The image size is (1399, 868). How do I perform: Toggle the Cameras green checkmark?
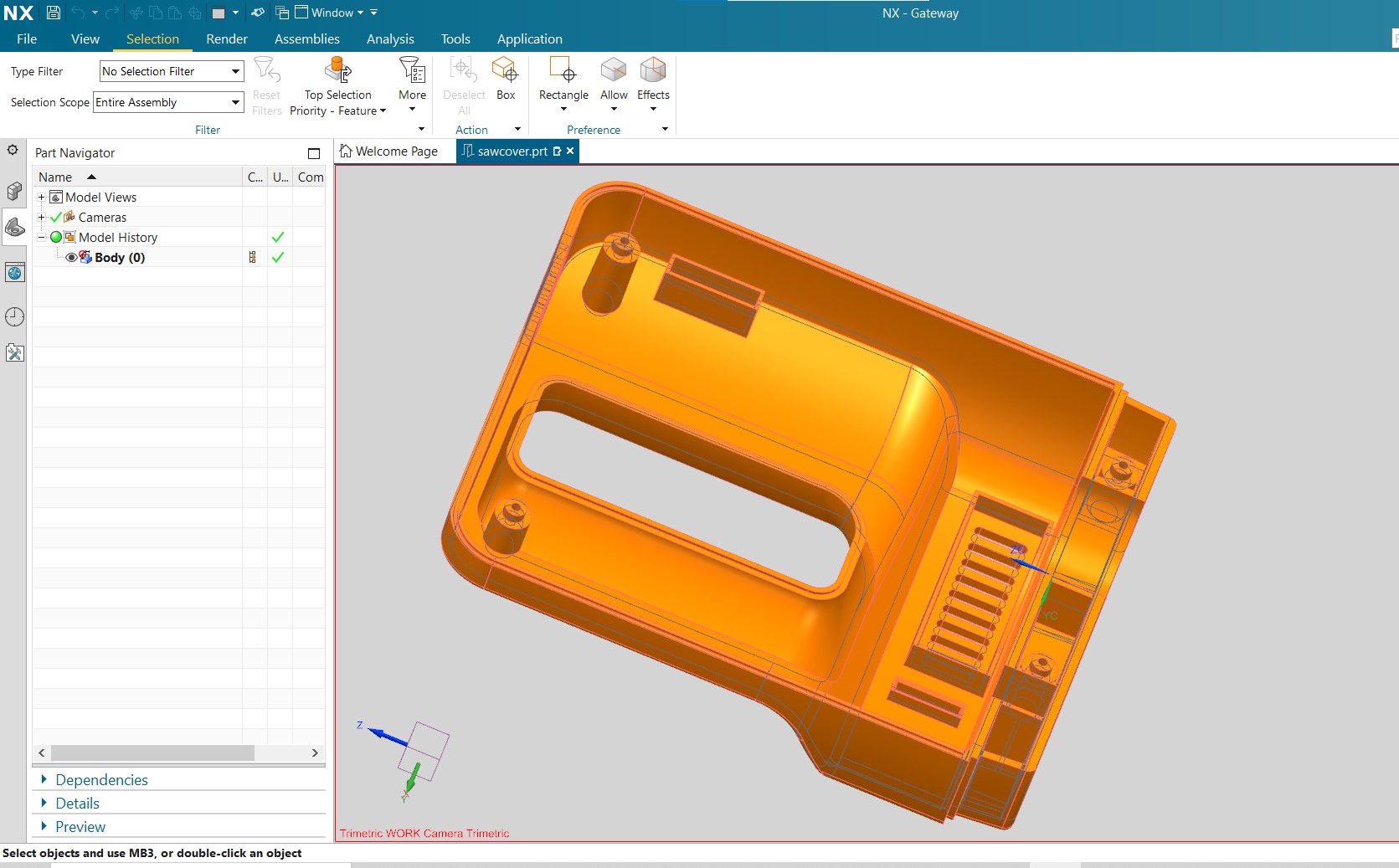tap(56, 217)
